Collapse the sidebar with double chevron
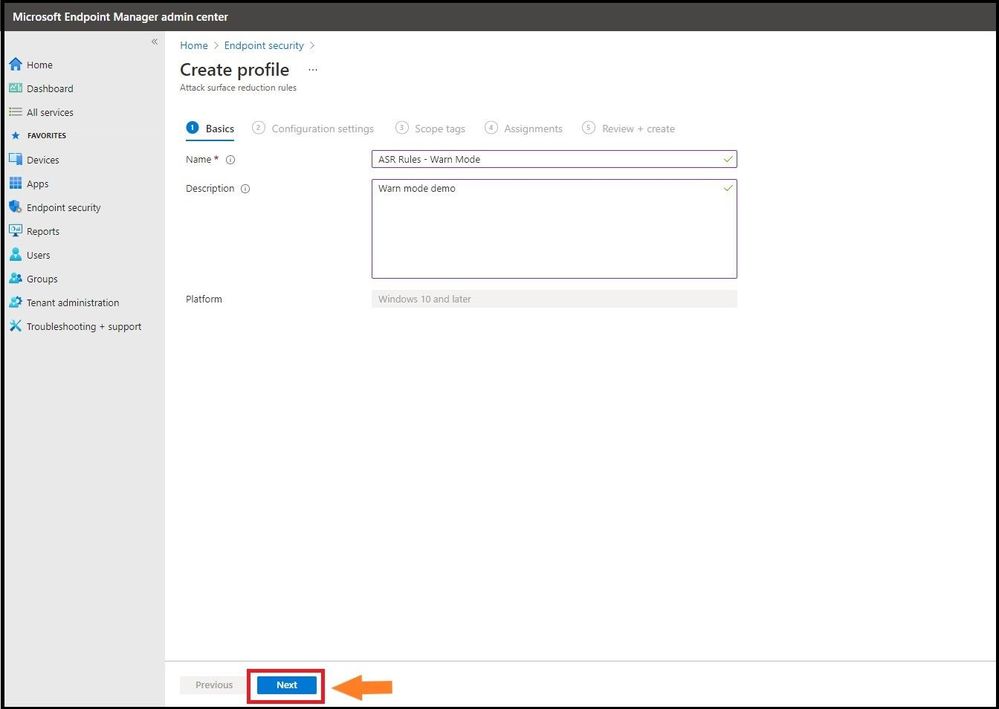The image size is (999, 709). pos(154,41)
